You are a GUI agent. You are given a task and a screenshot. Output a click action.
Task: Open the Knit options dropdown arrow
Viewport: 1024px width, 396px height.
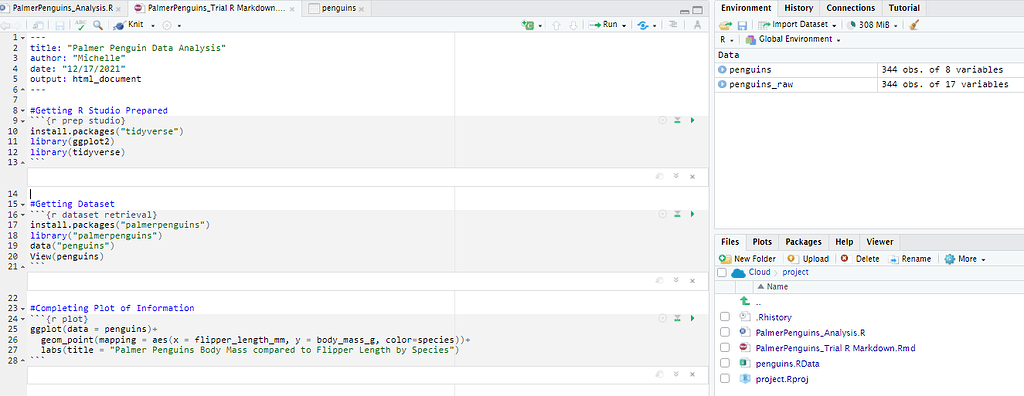[153, 25]
